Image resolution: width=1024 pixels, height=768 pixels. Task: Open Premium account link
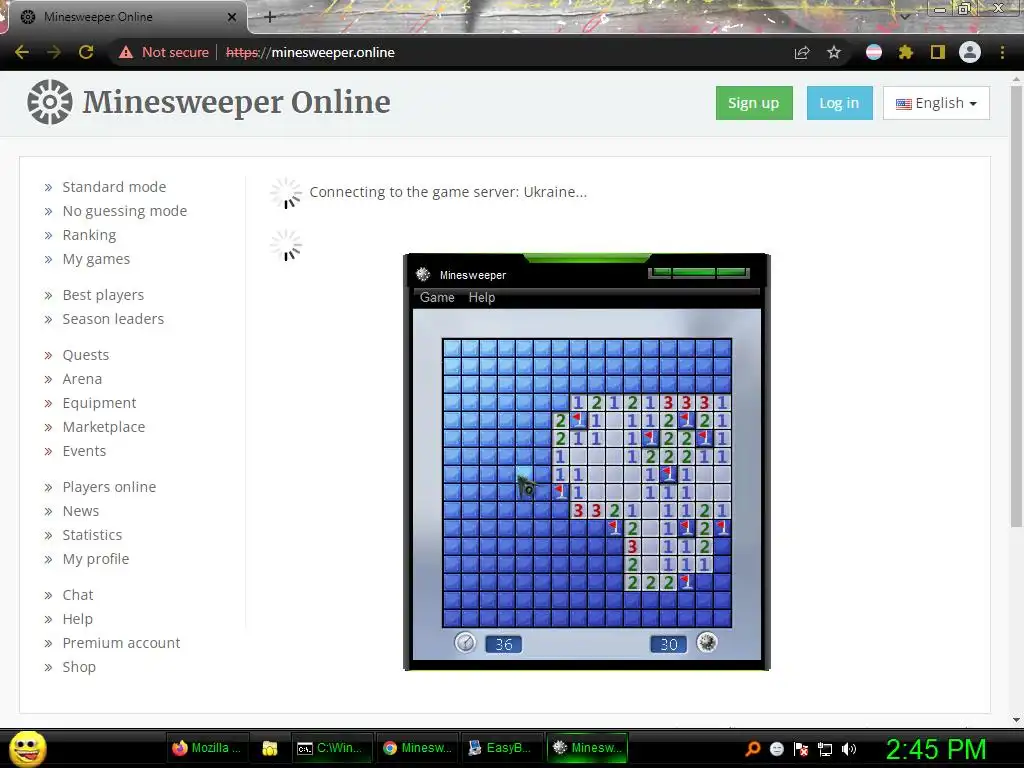[x=121, y=643]
